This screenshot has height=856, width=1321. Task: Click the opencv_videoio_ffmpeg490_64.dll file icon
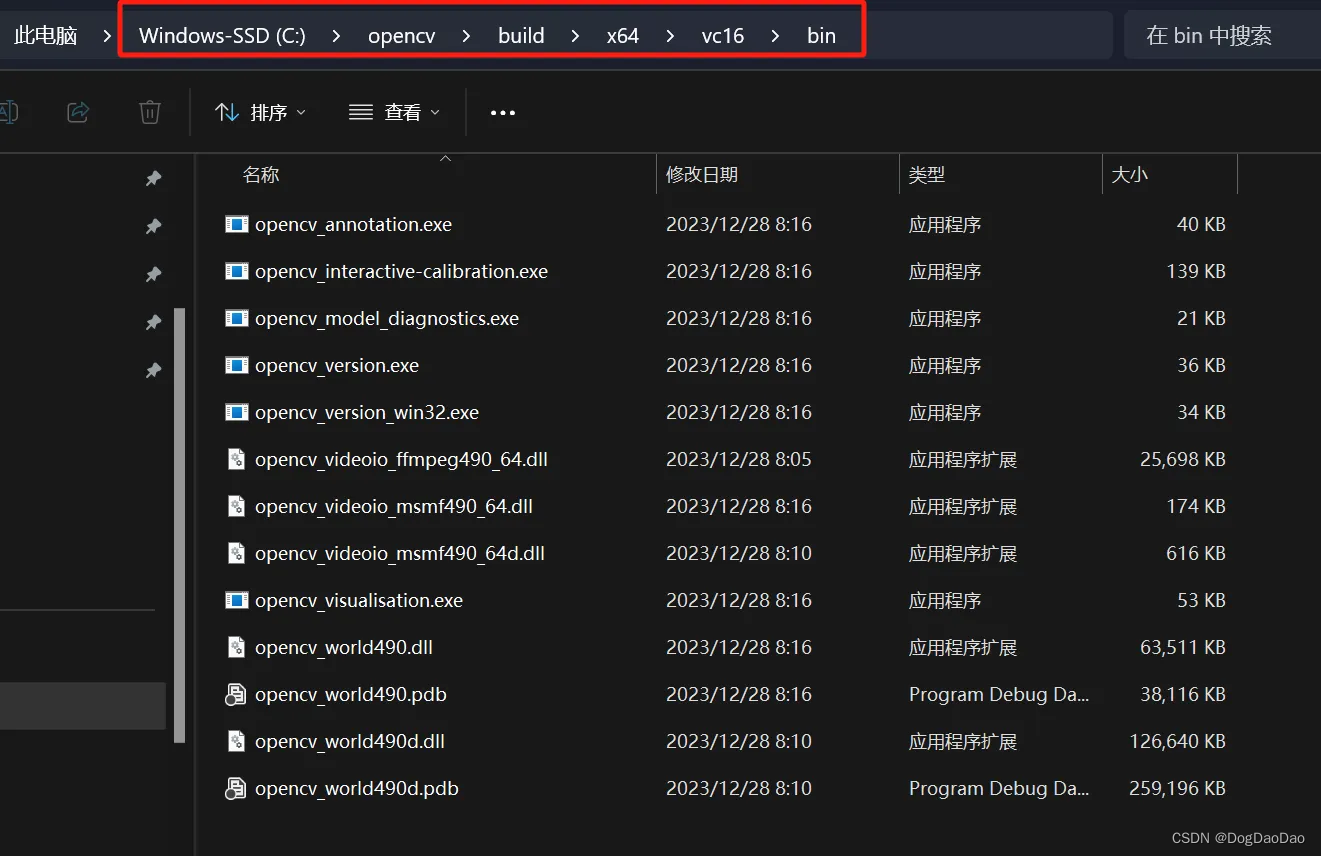[x=237, y=460]
